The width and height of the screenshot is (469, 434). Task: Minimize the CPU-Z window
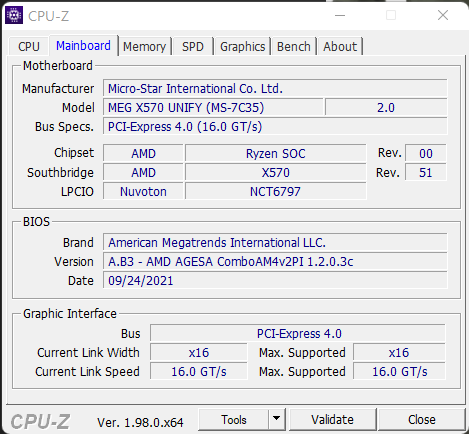(340, 15)
